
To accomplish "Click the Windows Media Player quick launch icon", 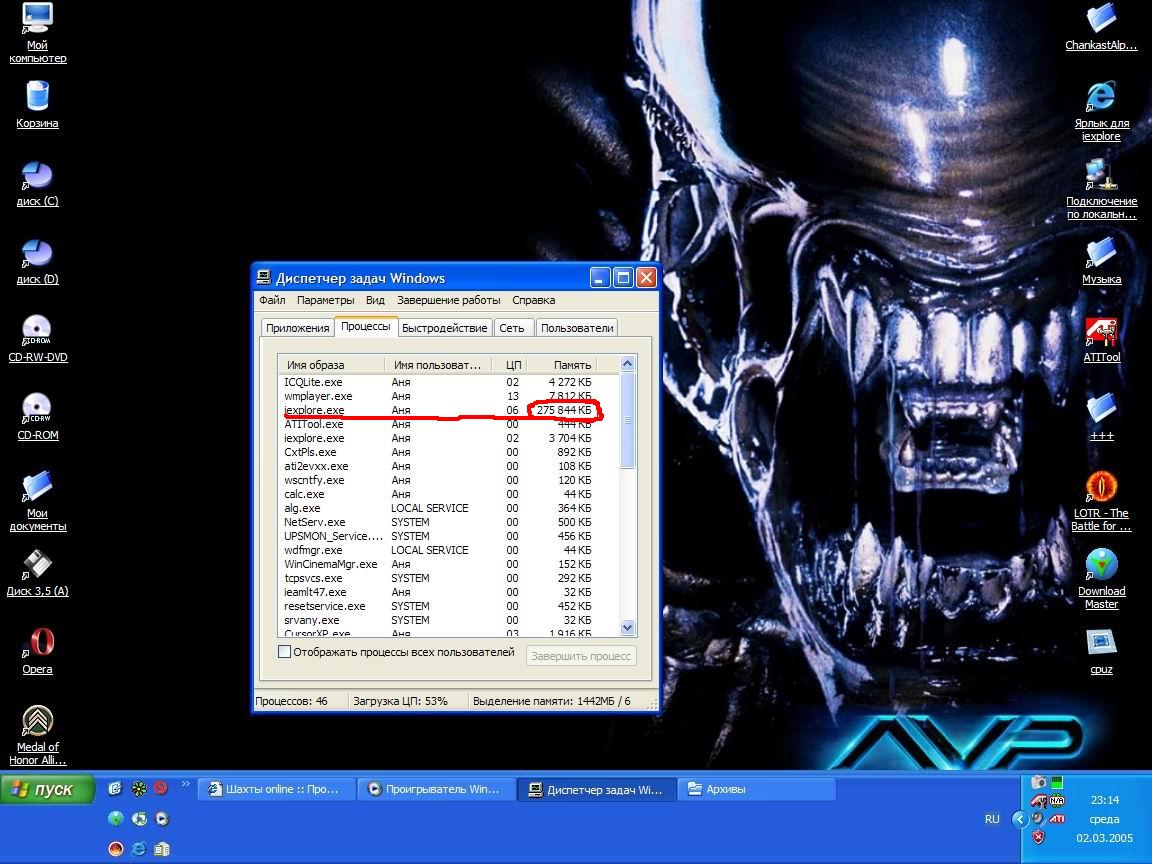I will click(162, 818).
